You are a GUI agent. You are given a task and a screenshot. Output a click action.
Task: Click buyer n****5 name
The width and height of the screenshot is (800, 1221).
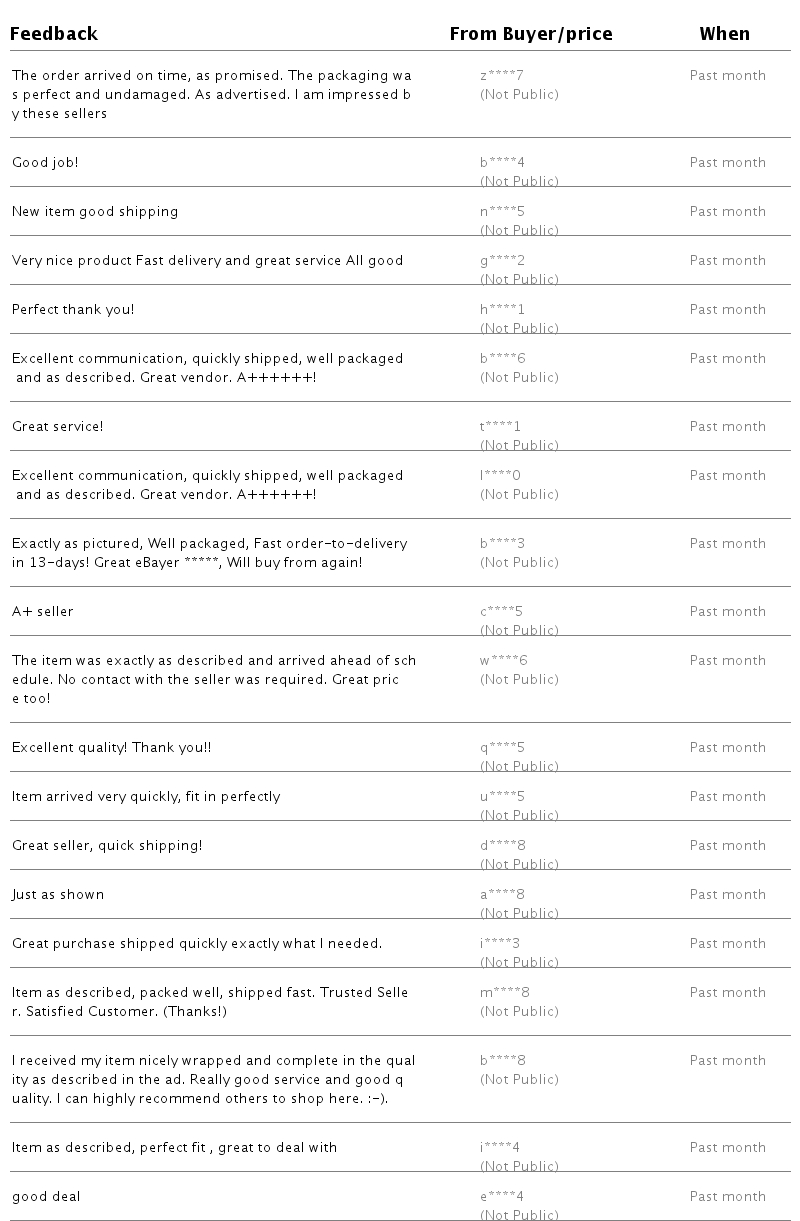point(501,211)
